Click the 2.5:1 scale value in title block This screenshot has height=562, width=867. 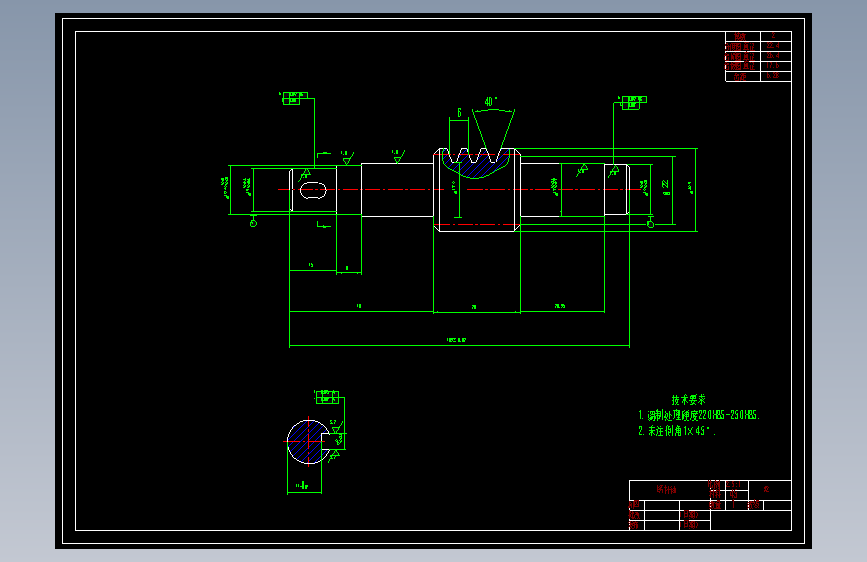coord(733,484)
